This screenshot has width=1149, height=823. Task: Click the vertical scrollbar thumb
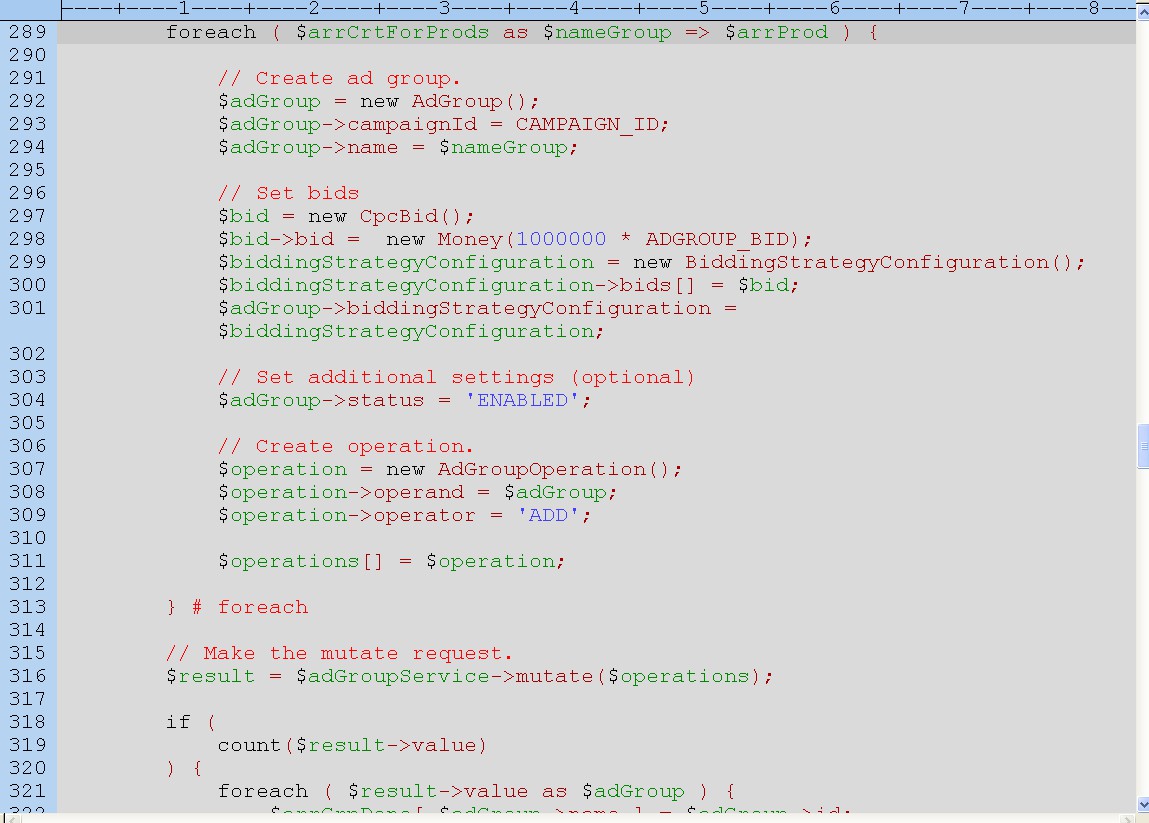click(1142, 446)
